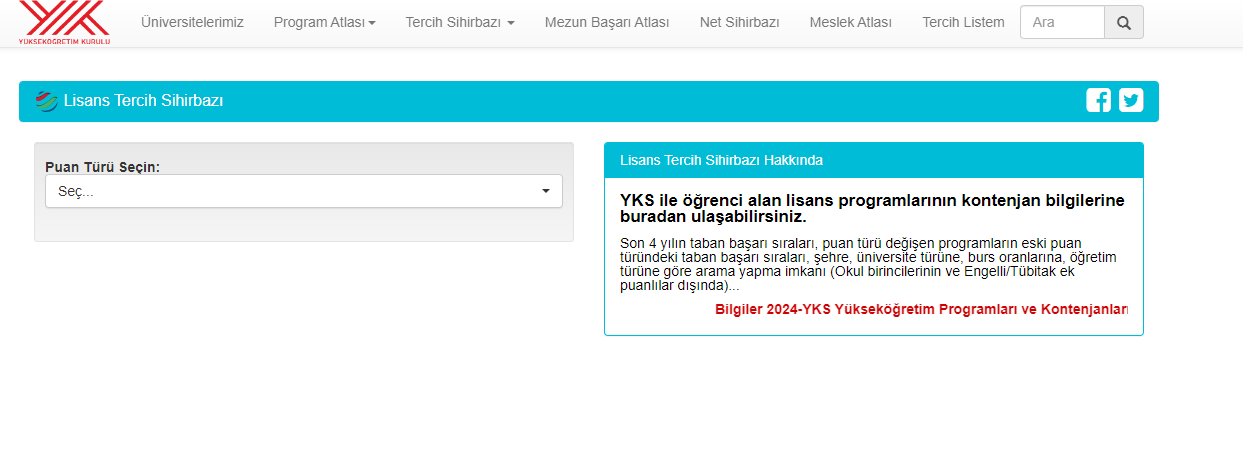The width and height of the screenshot is (1243, 475).
Task: Focus the Ara search field
Action: click(1062, 22)
